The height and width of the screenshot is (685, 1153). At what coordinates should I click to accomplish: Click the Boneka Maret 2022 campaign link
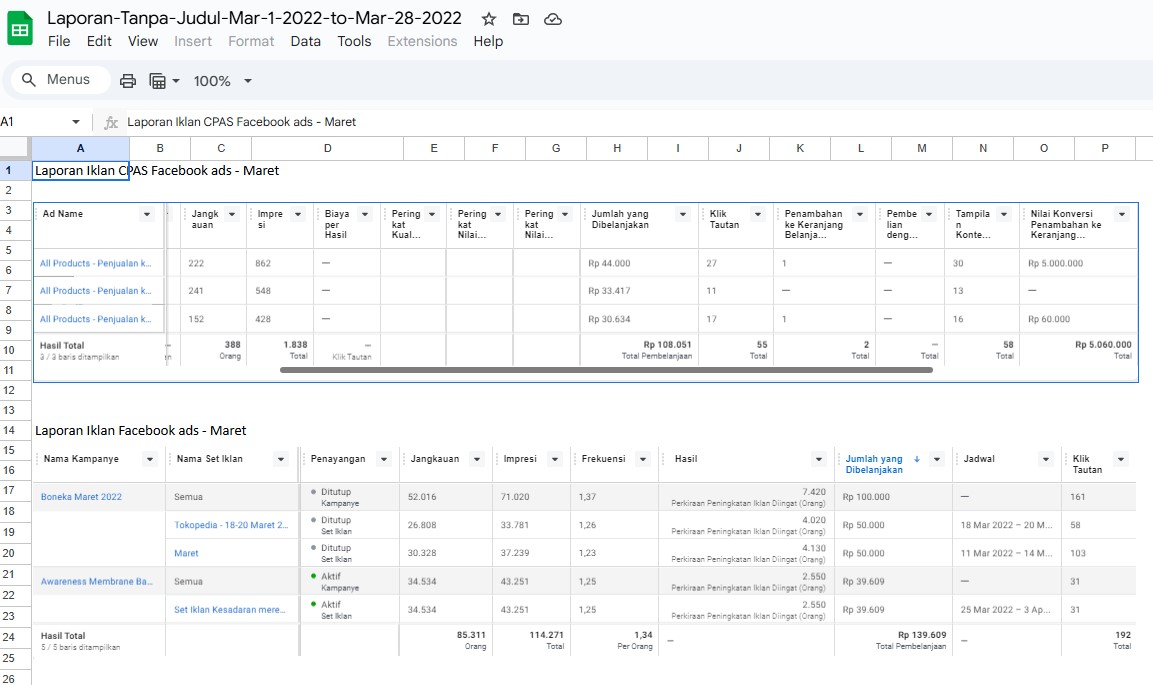pos(81,497)
